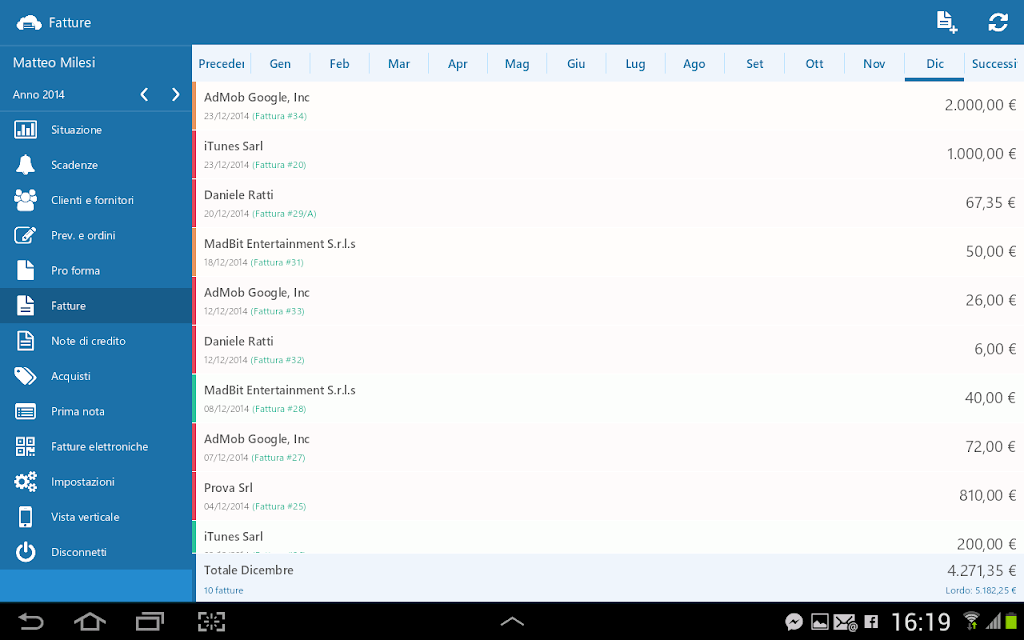Click the Scadenze bell icon
1024x640 pixels.
(x=25, y=165)
